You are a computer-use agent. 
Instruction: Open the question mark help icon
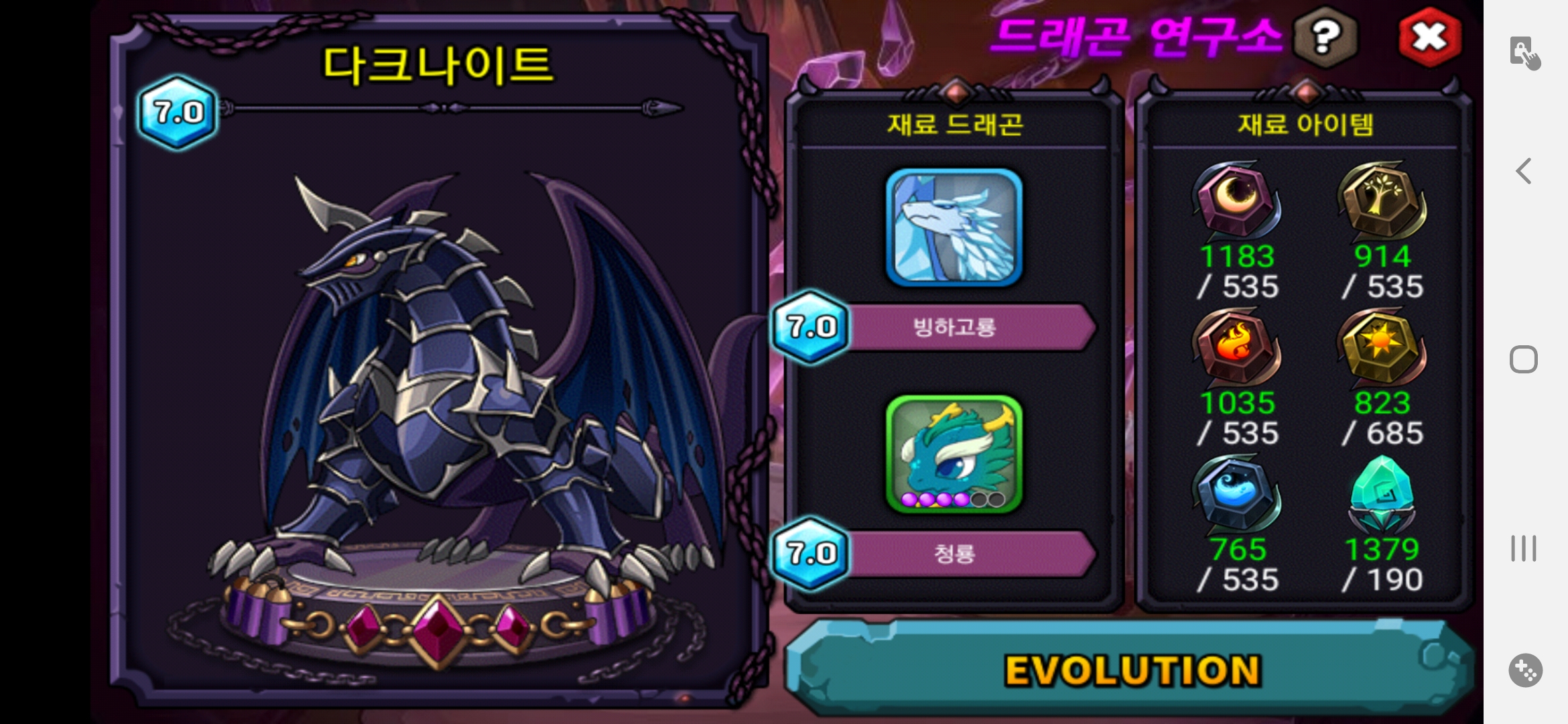point(1325,38)
